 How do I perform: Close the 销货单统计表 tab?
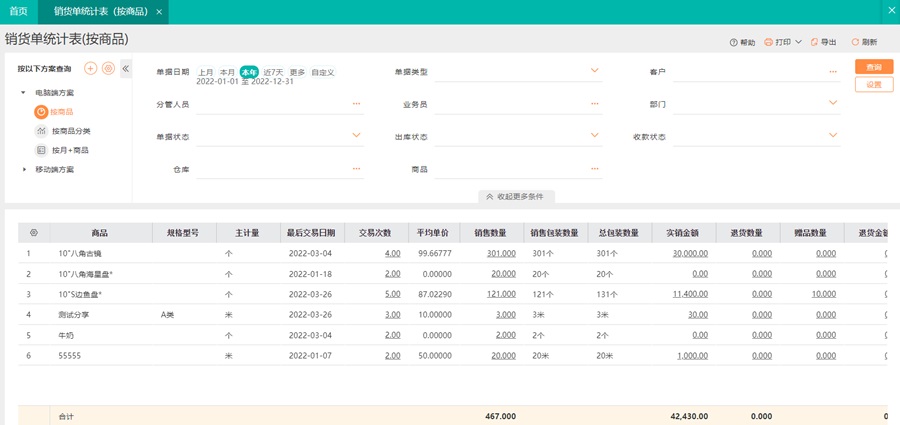159,11
